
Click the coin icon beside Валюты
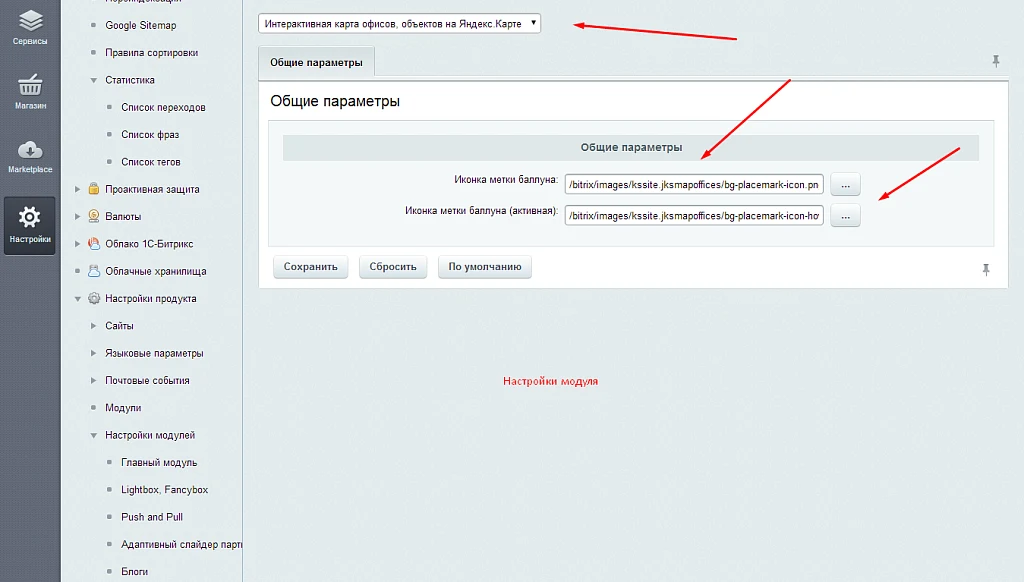94,216
